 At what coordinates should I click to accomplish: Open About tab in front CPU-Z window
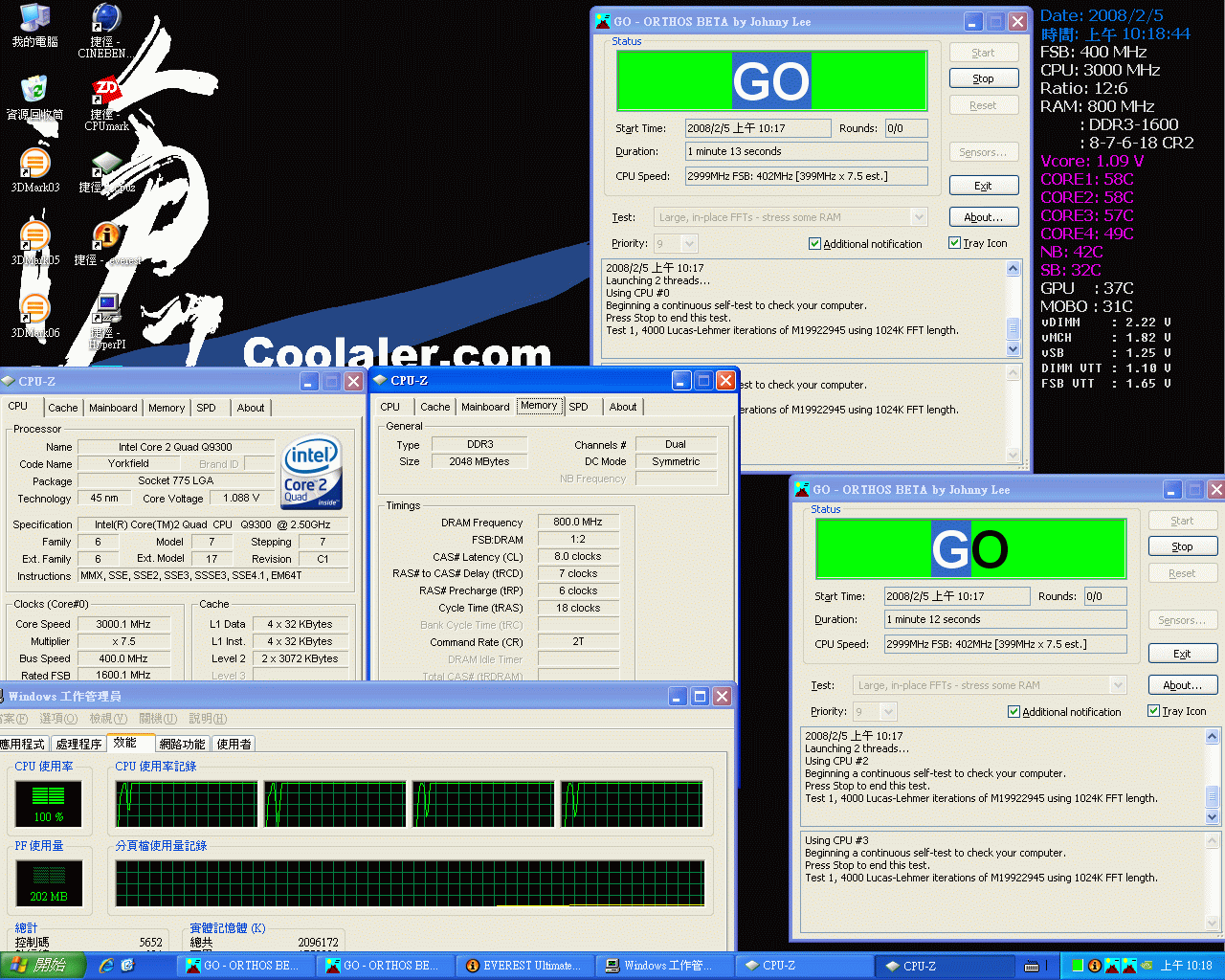point(623,407)
